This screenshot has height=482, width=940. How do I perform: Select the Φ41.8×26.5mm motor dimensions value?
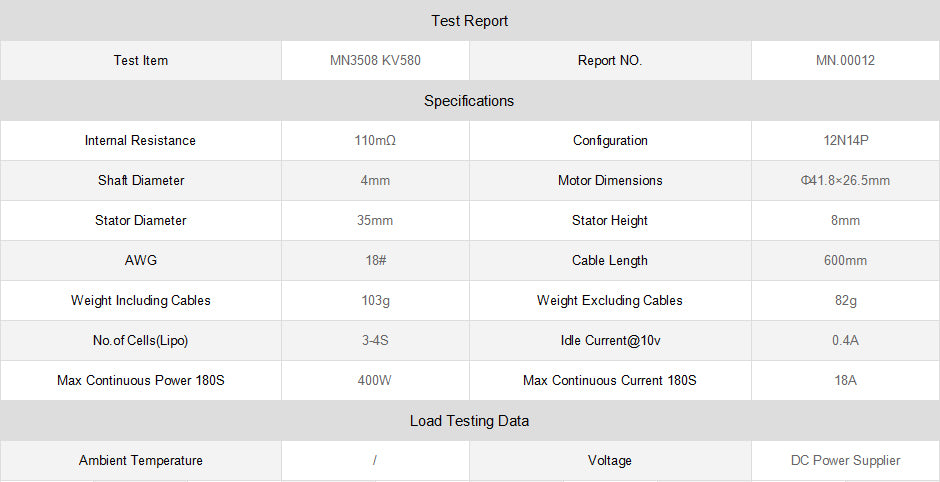pos(845,181)
